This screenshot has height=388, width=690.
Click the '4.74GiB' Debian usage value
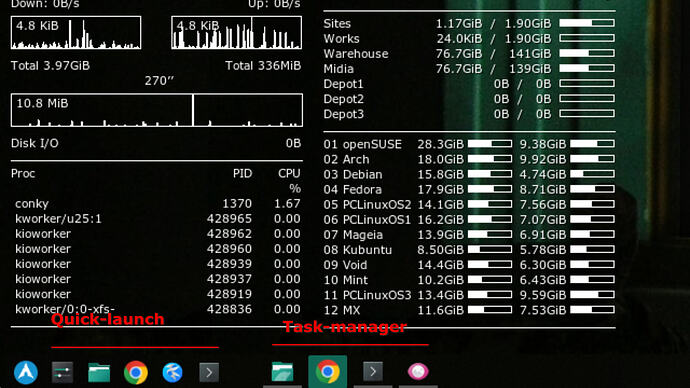(x=543, y=175)
